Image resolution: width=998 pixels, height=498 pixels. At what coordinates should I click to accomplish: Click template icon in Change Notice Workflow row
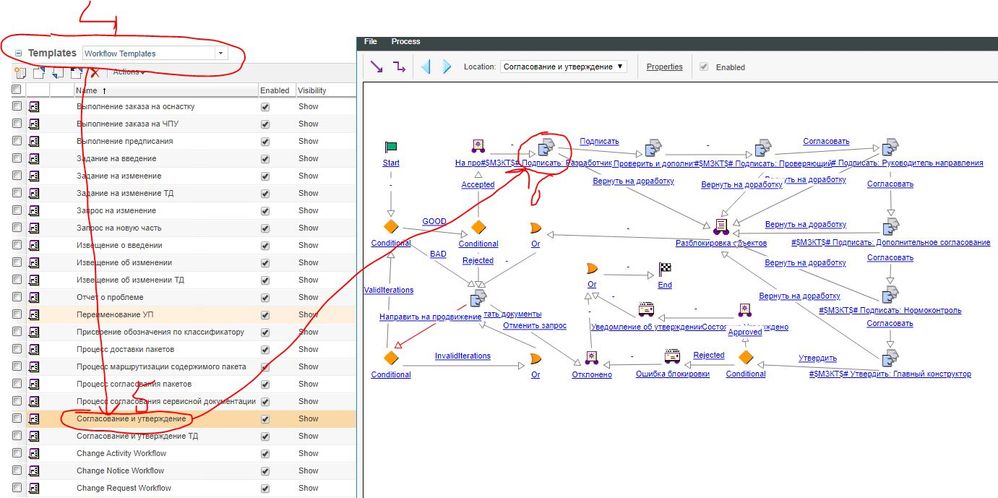click(34, 471)
